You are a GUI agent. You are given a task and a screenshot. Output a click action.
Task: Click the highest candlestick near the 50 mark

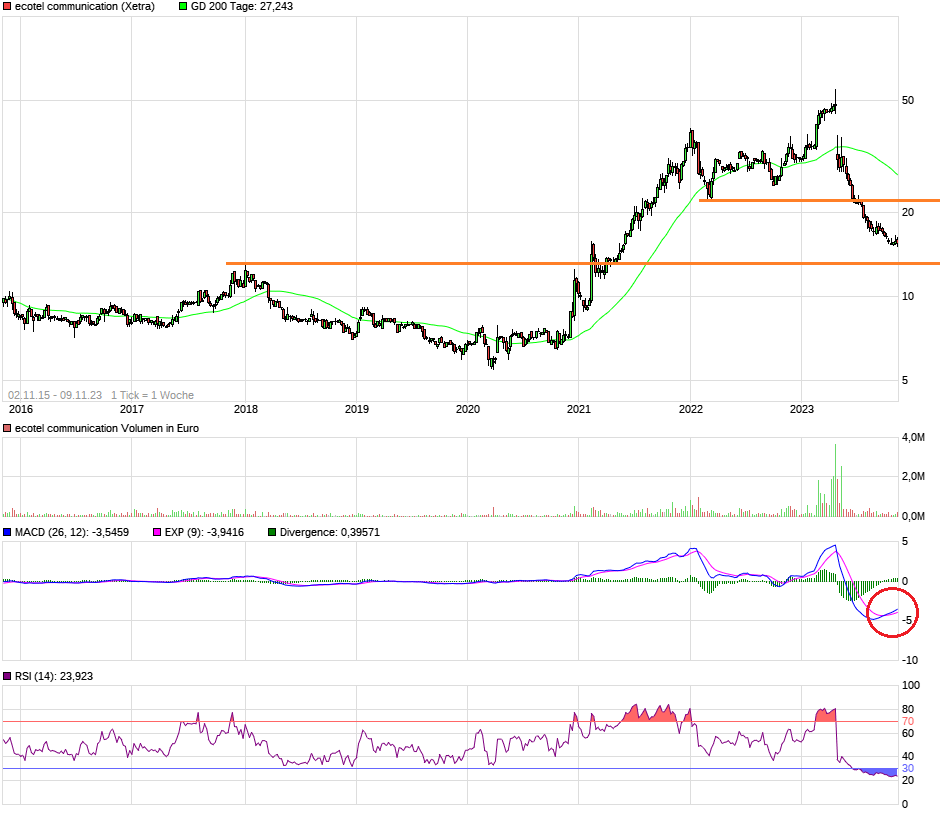pyautogui.click(x=836, y=98)
